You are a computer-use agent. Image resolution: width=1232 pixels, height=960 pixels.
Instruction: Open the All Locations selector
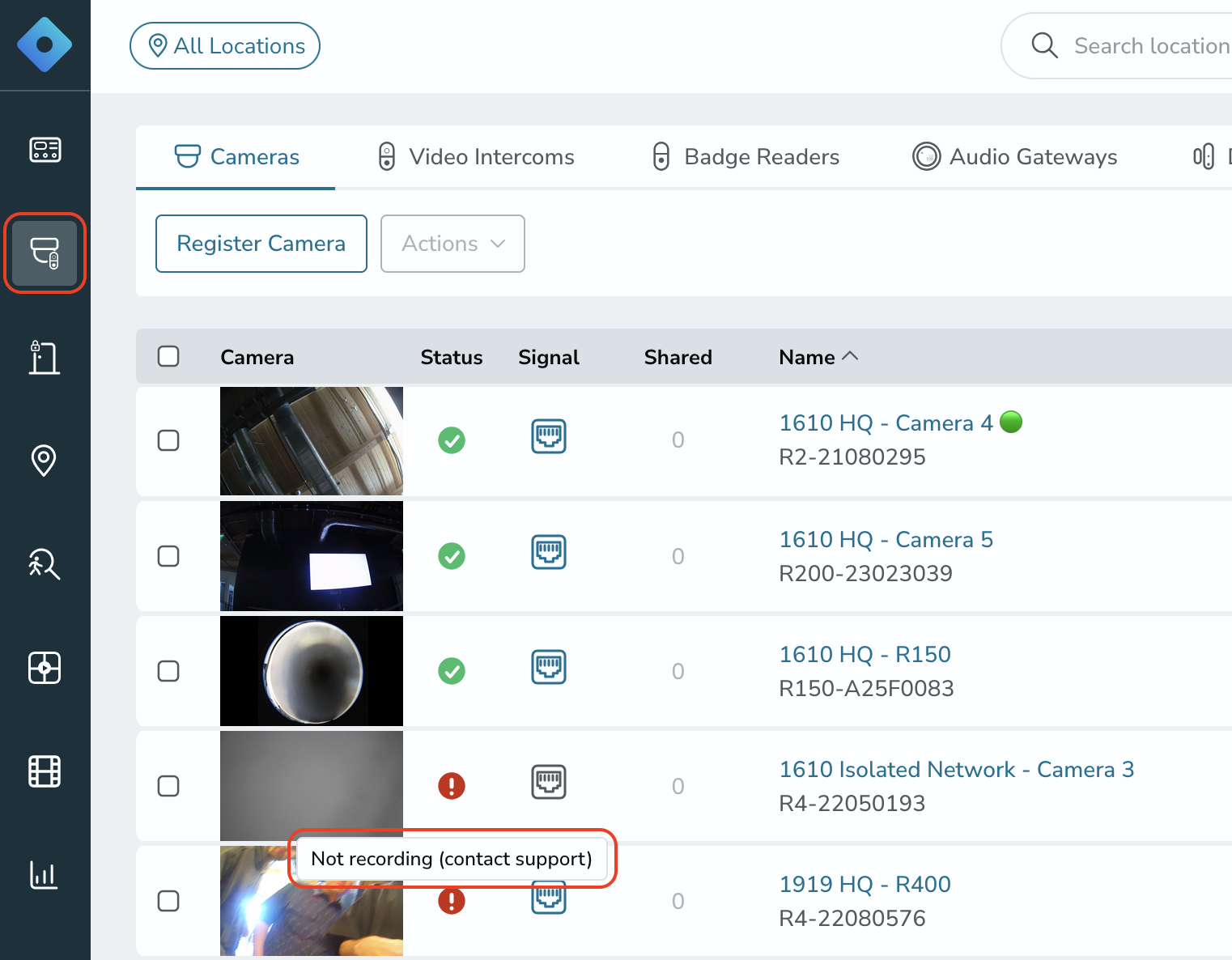point(225,46)
